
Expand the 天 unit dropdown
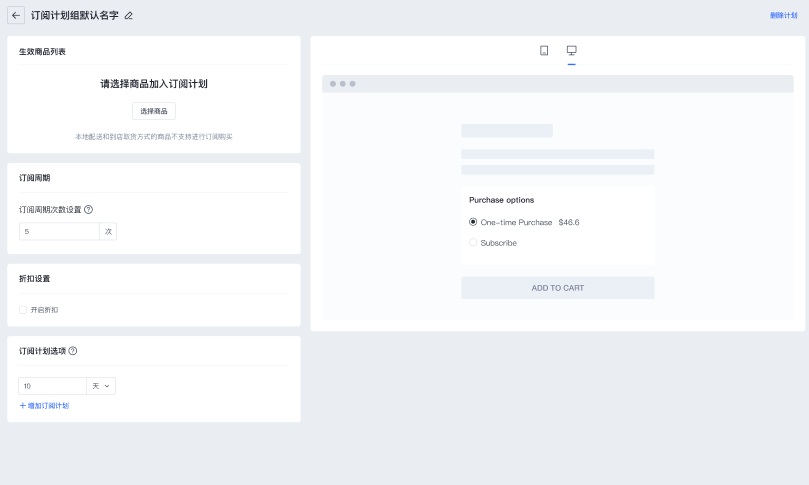[x=101, y=386]
